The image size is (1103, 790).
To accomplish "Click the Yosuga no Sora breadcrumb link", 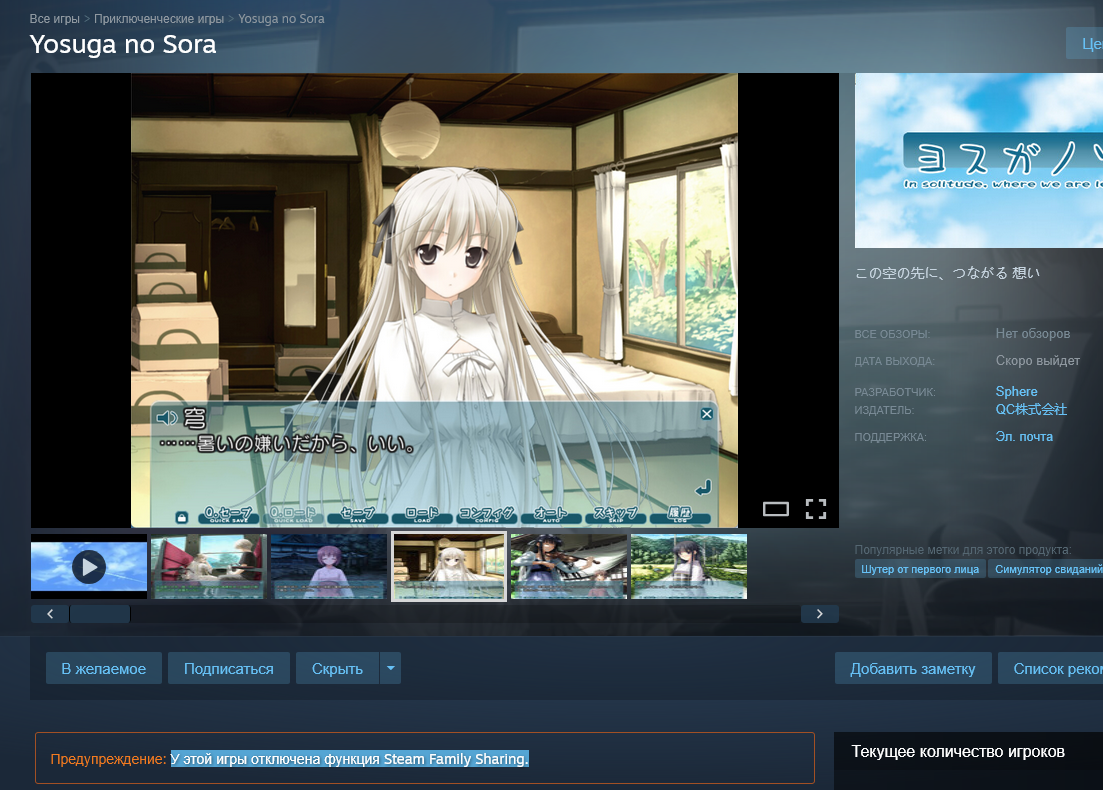I will click(281, 19).
